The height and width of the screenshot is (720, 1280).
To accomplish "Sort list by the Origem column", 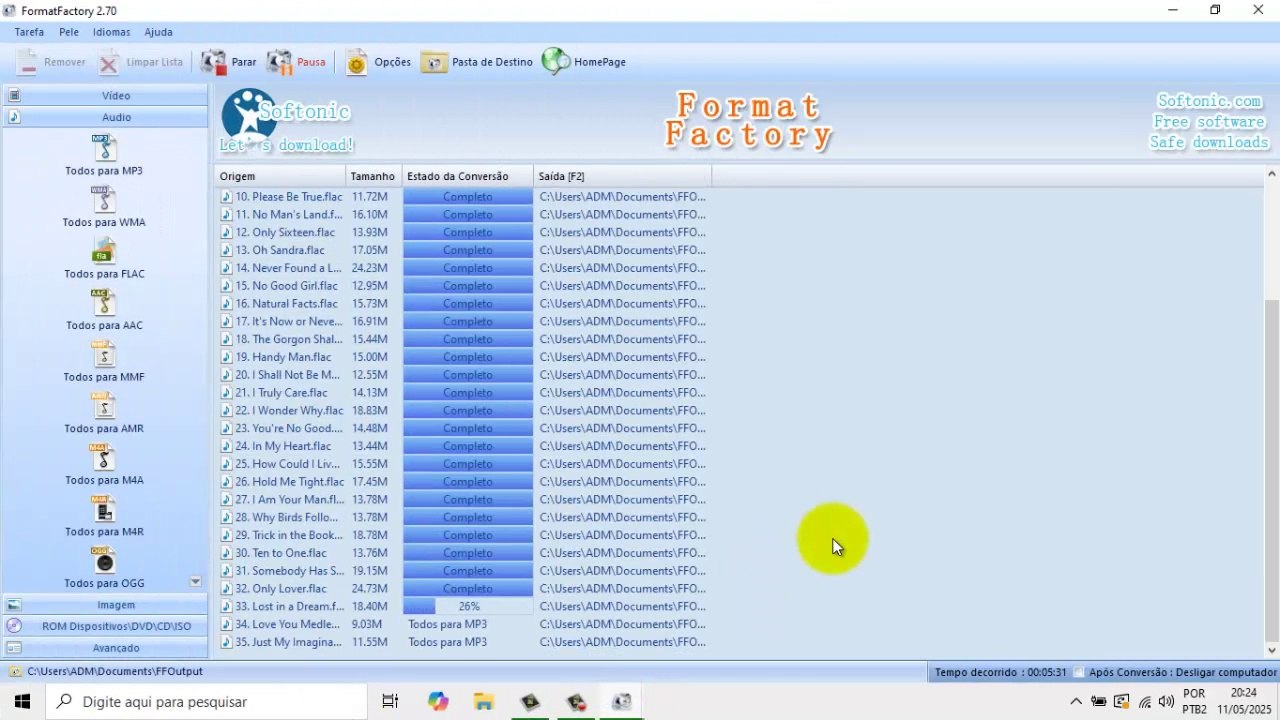I will [x=281, y=176].
